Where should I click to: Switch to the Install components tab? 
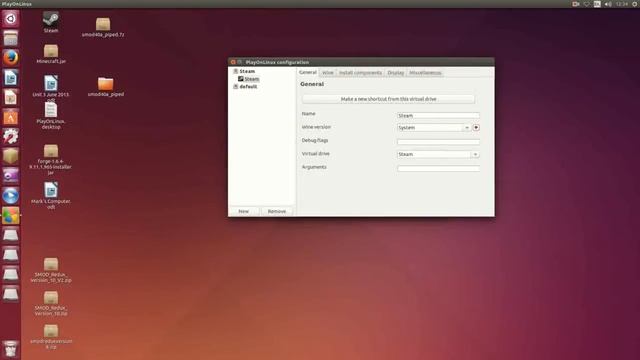[x=360, y=73]
